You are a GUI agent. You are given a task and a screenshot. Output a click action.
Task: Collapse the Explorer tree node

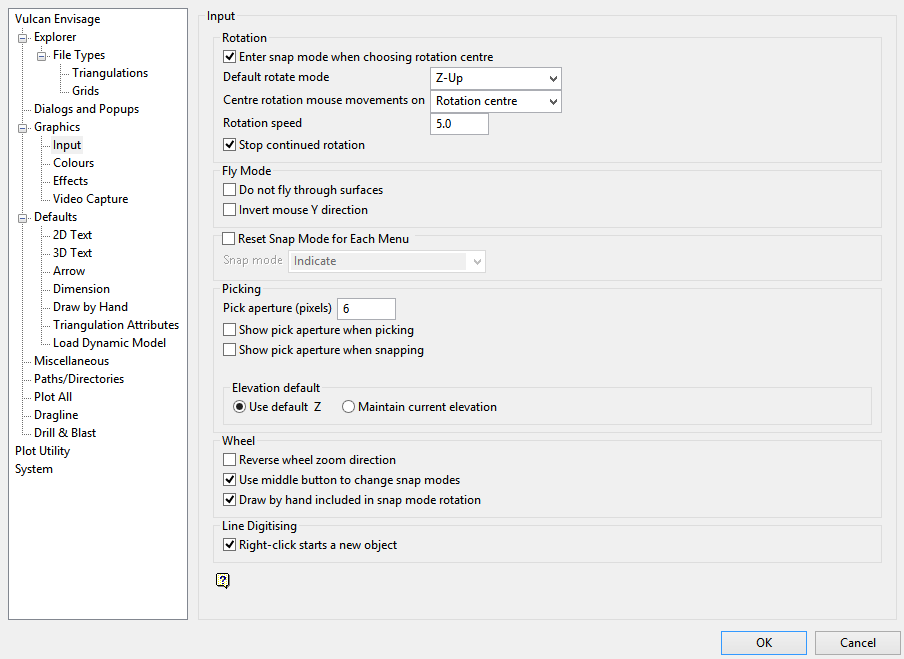coord(22,38)
